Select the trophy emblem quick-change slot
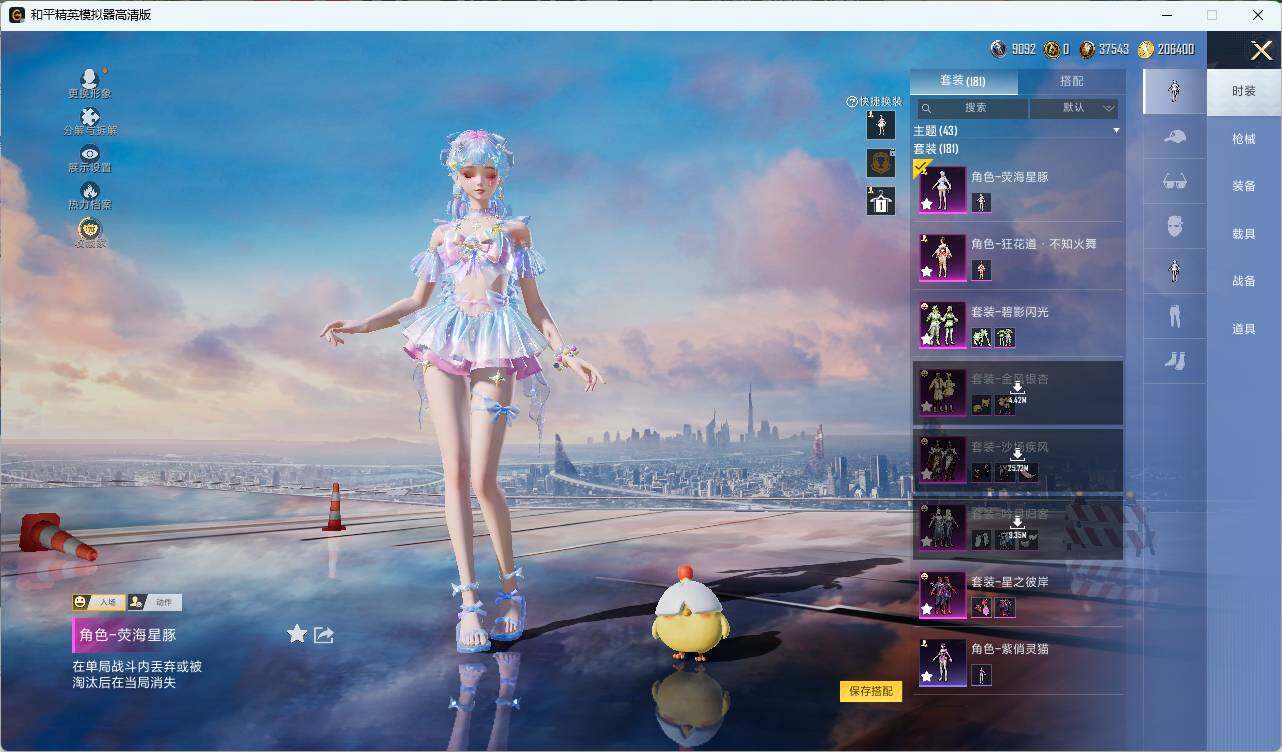 [880, 163]
